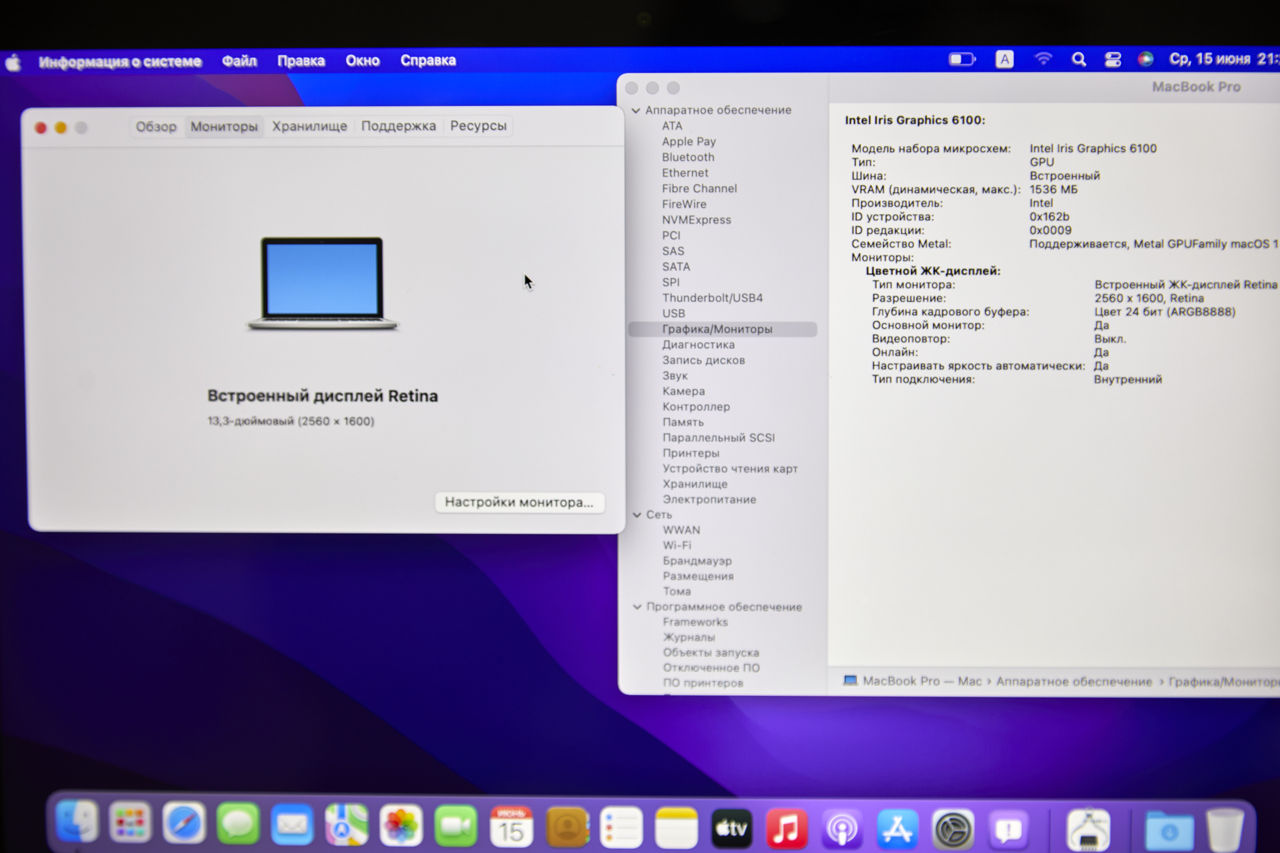
Task: Open Downloads folder in the Dock
Action: pos(1168,830)
